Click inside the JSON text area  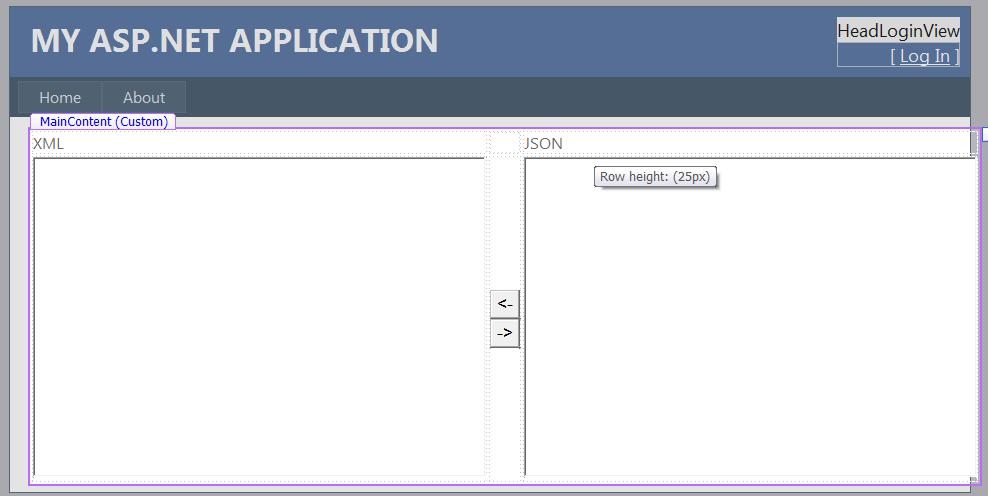[x=750, y=316]
